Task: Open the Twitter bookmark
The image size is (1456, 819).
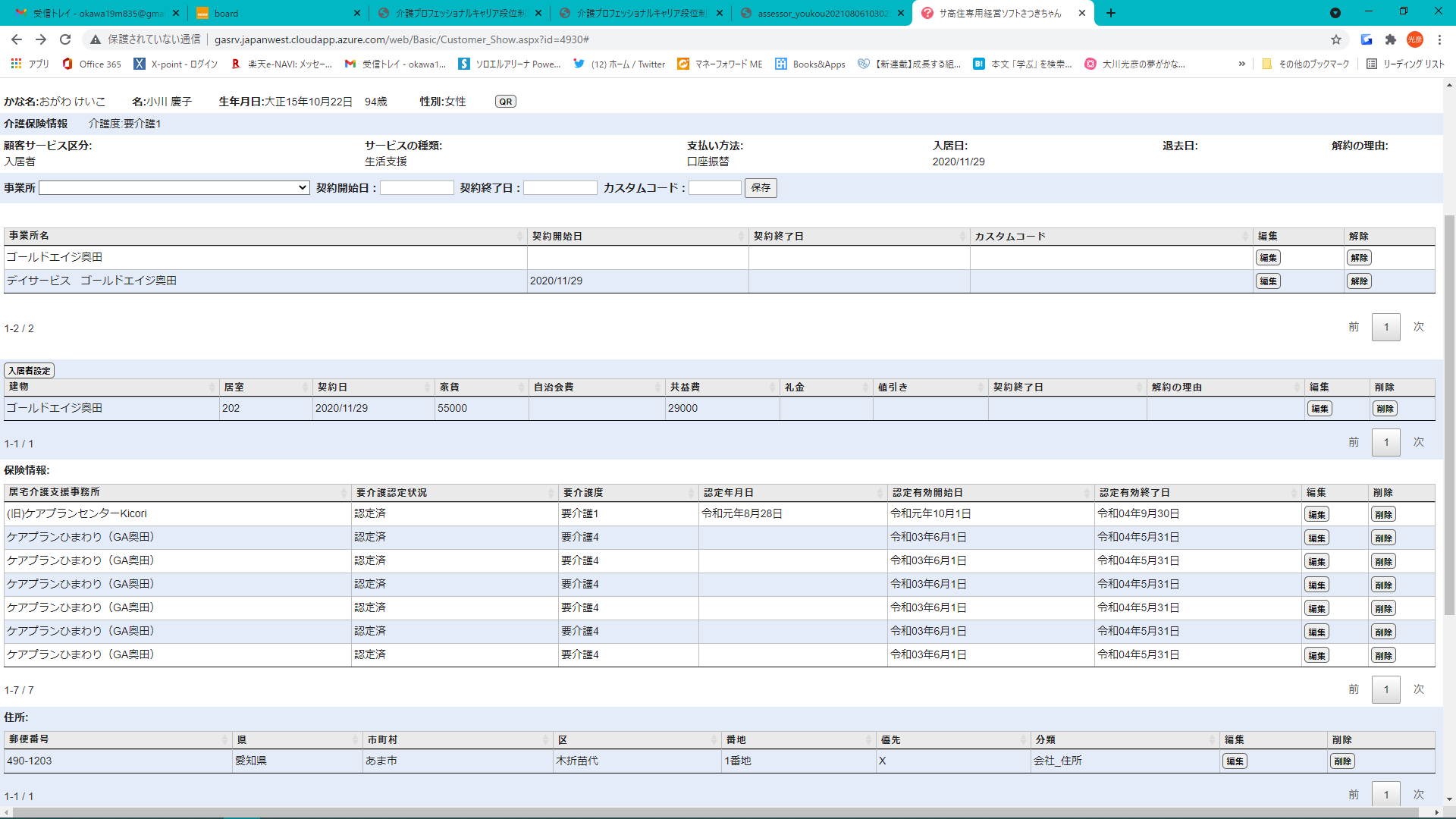Action: click(620, 64)
